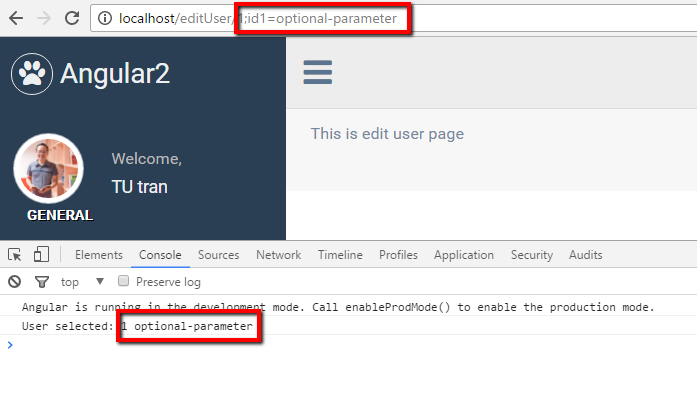Open the Audits tab

[585, 255]
